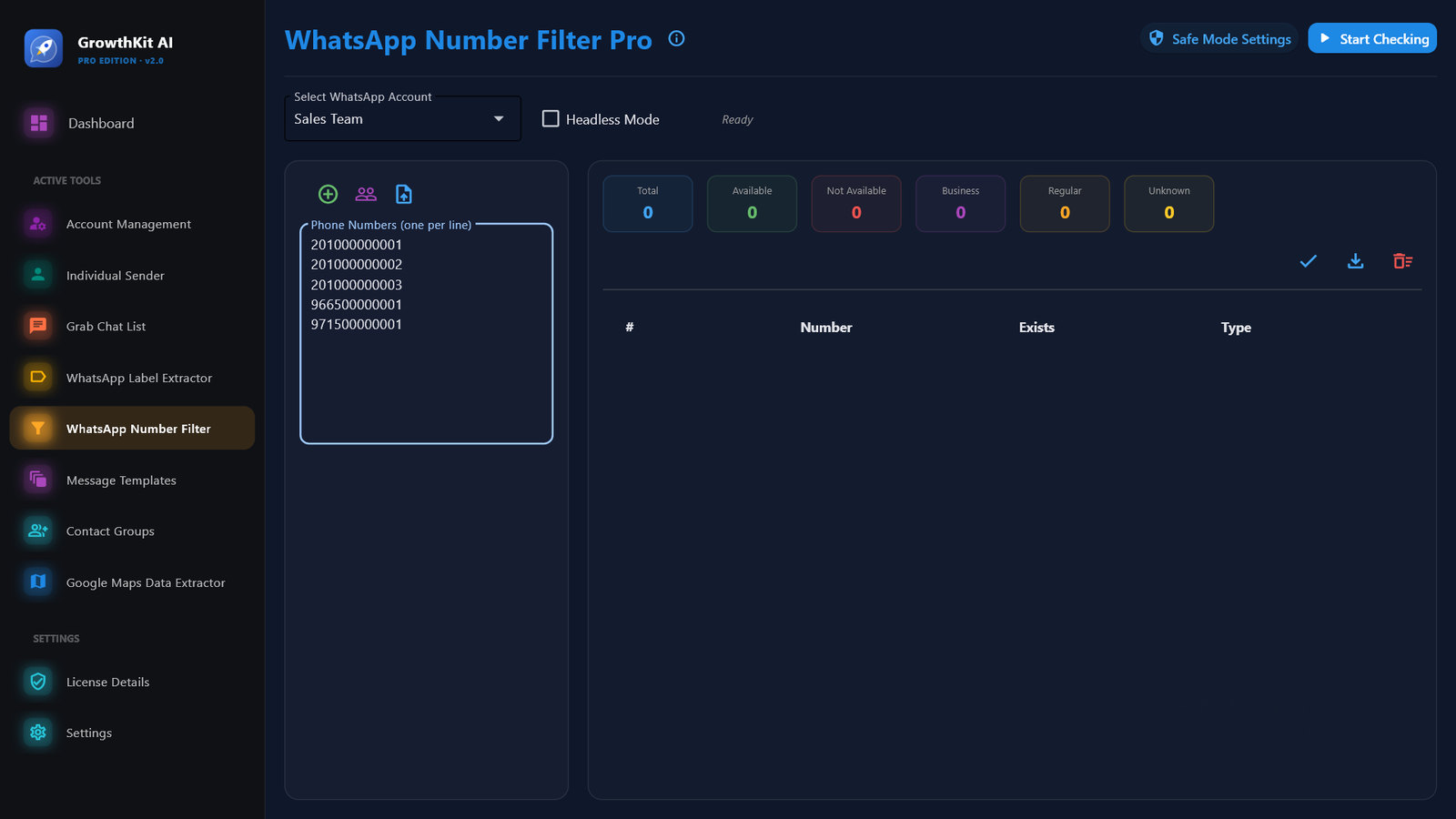Open Contact Groups
The width and height of the screenshot is (1456, 819).
tap(133, 531)
